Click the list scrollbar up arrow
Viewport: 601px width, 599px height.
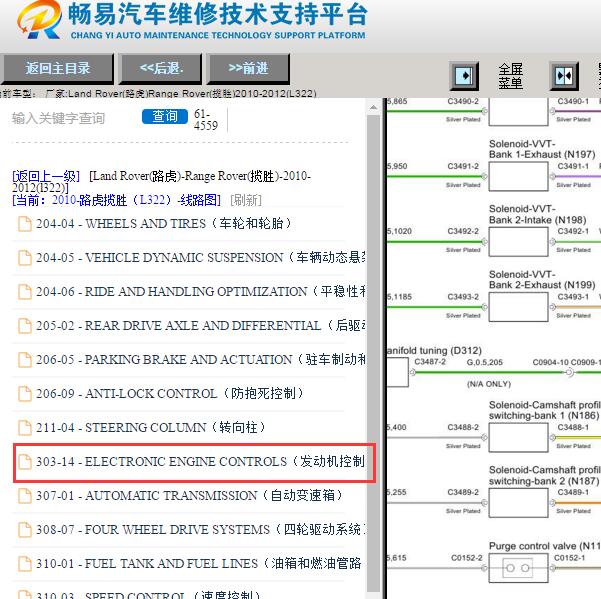373,108
